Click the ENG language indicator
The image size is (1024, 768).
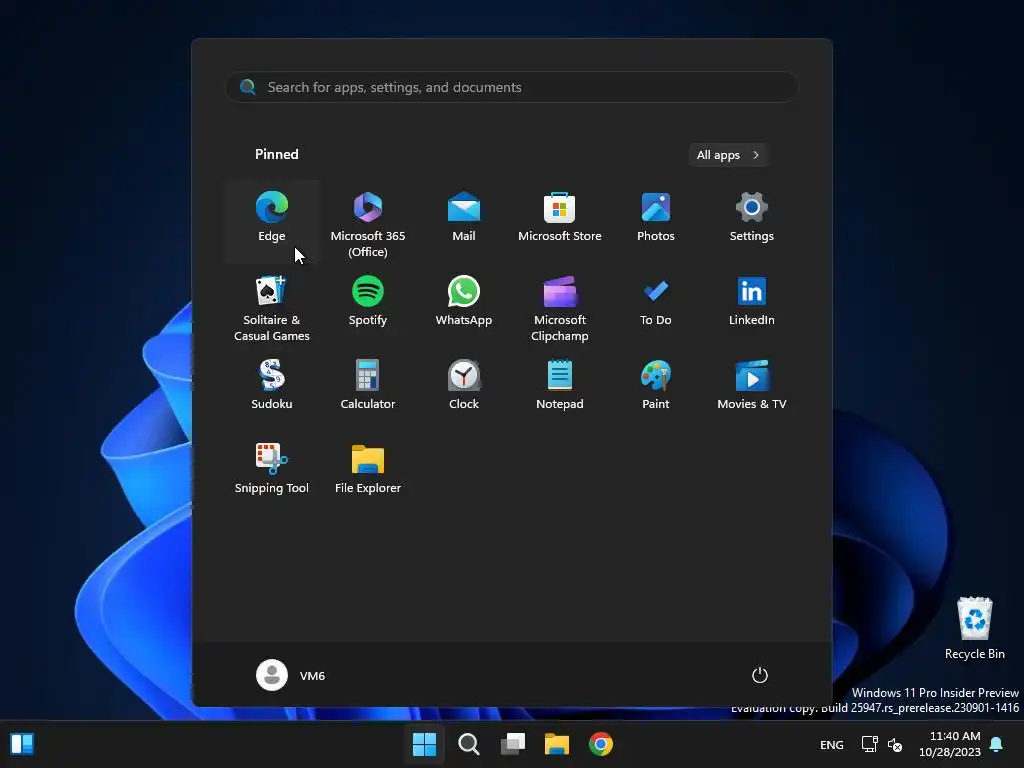click(x=831, y=744)
